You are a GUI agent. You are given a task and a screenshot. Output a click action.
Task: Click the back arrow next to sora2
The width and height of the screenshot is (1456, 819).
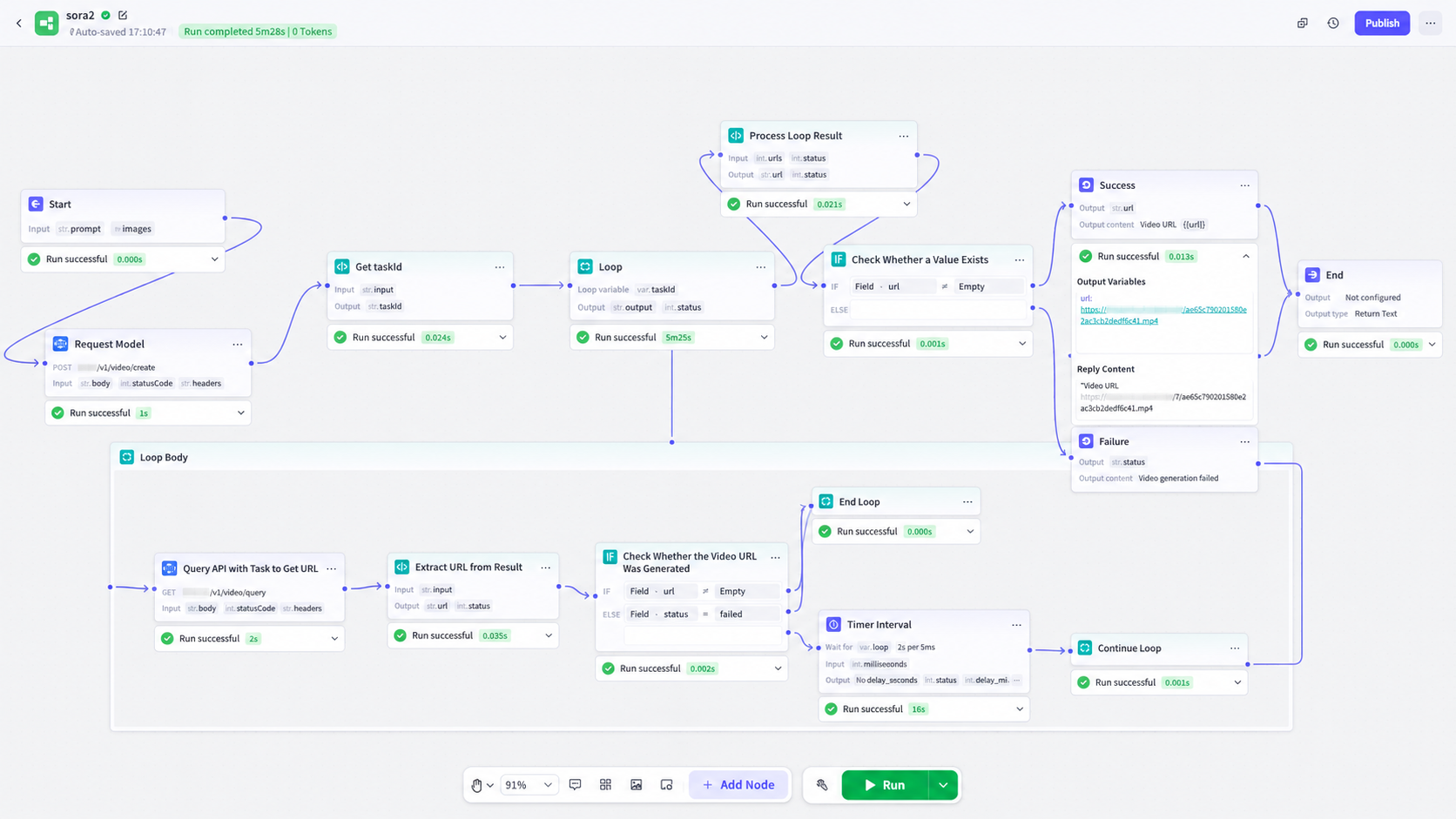pos(19,23)
